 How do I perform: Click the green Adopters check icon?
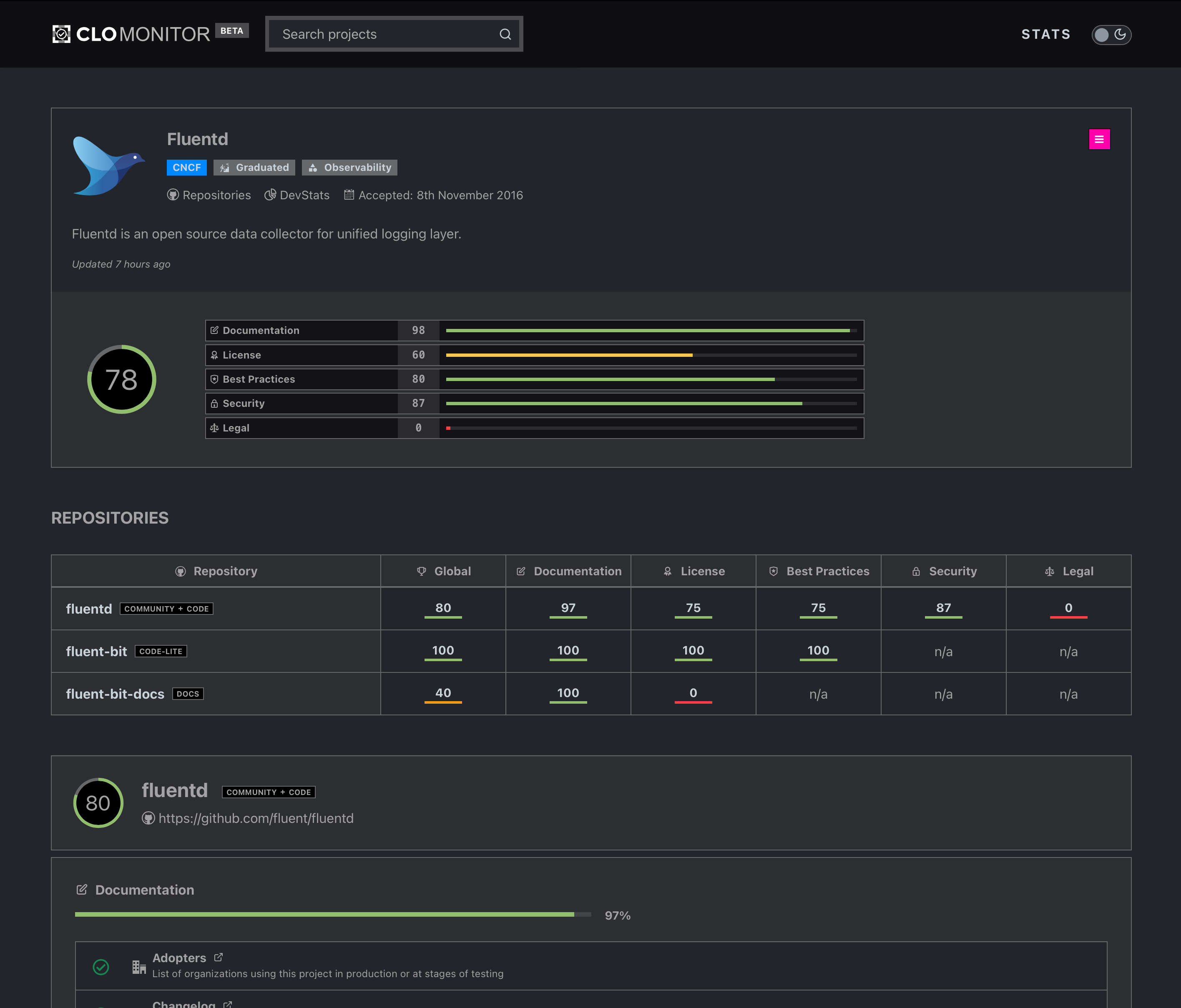[x=101, y=967]
